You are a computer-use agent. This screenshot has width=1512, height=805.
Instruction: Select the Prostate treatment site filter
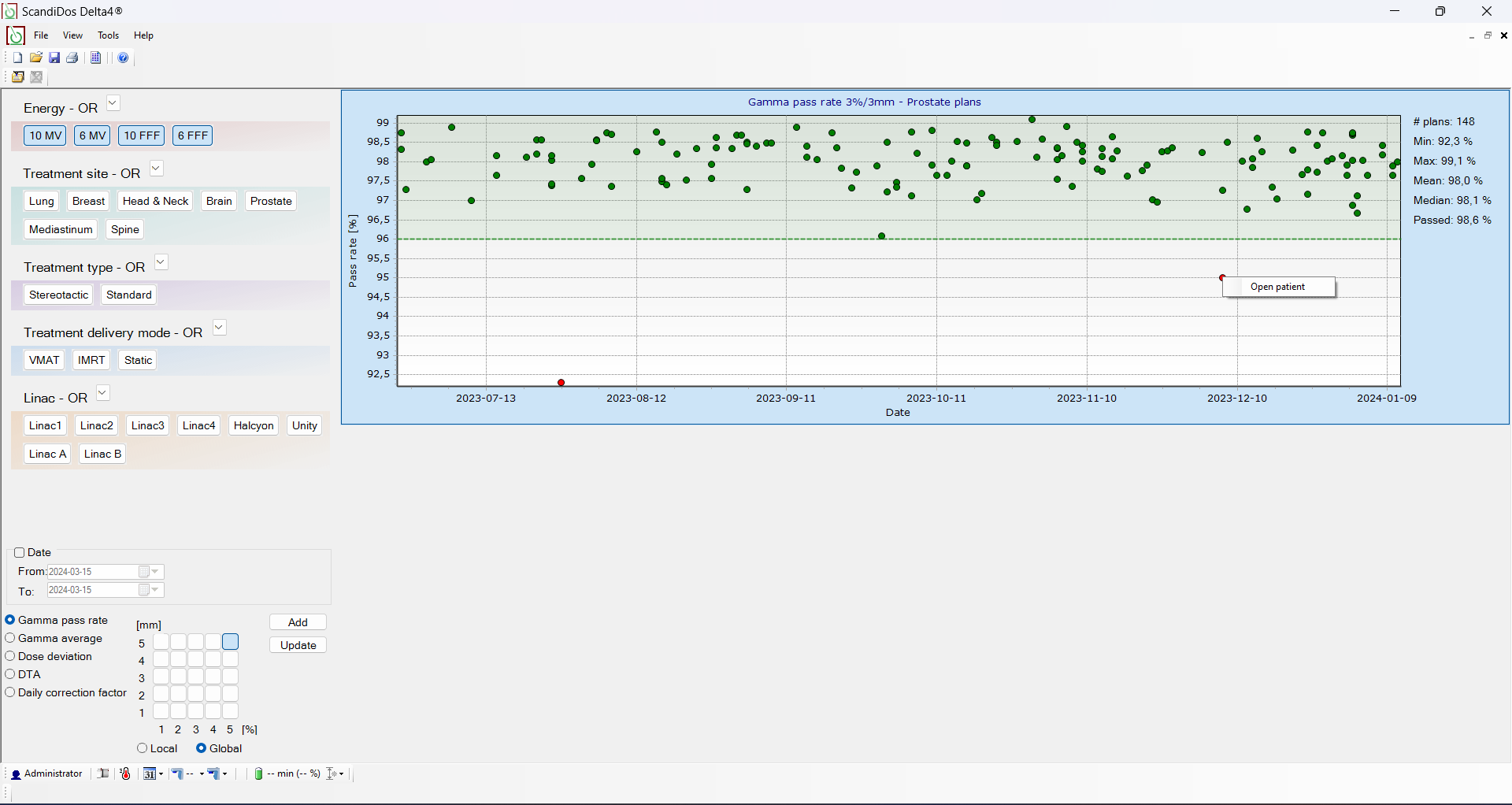270,200
